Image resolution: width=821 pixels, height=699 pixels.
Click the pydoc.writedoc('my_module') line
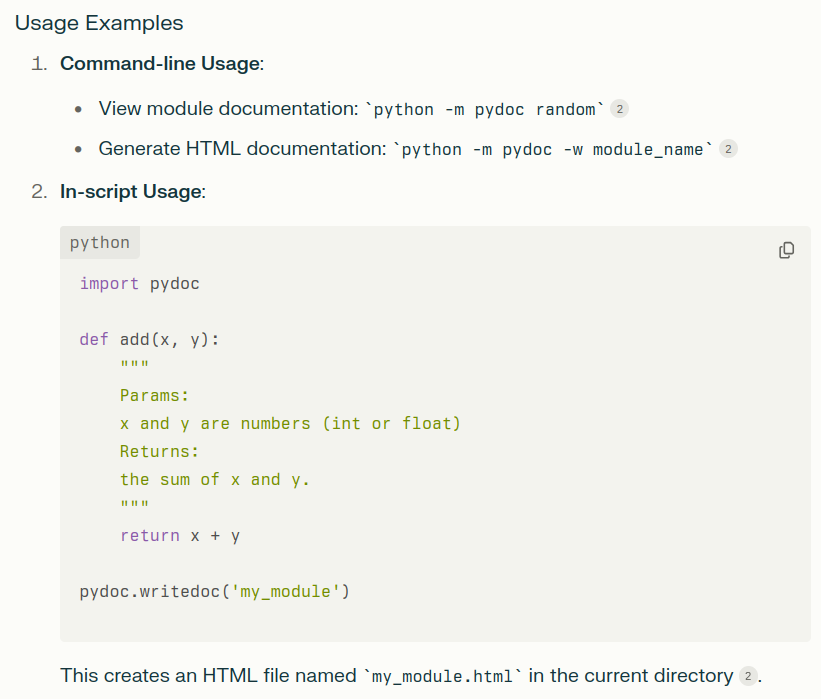pyautogui.click(x=215, y=592)
